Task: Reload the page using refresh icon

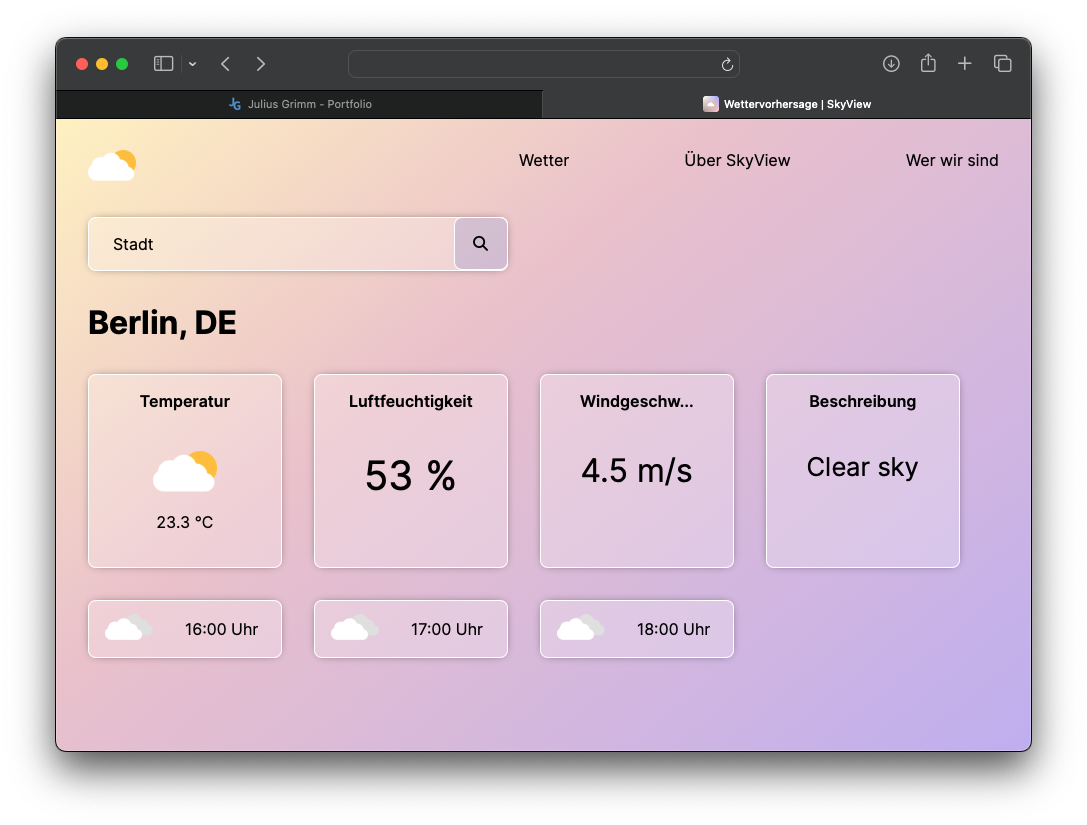Action: 727,65
